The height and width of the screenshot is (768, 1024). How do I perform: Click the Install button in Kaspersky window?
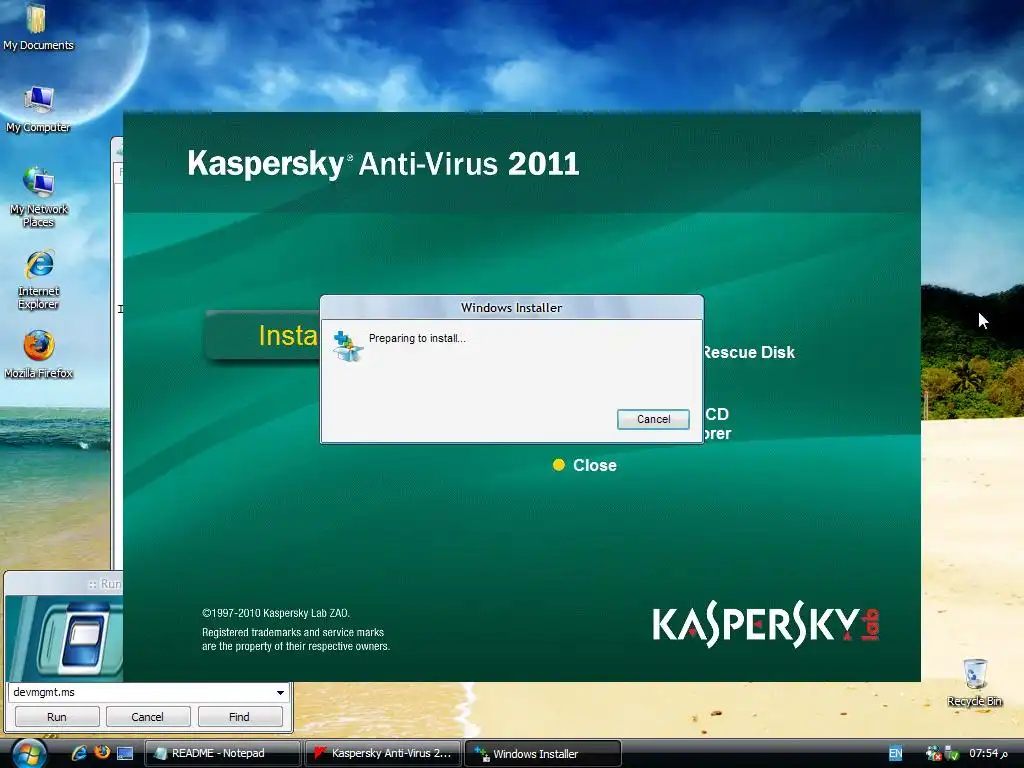click(263, 336)
